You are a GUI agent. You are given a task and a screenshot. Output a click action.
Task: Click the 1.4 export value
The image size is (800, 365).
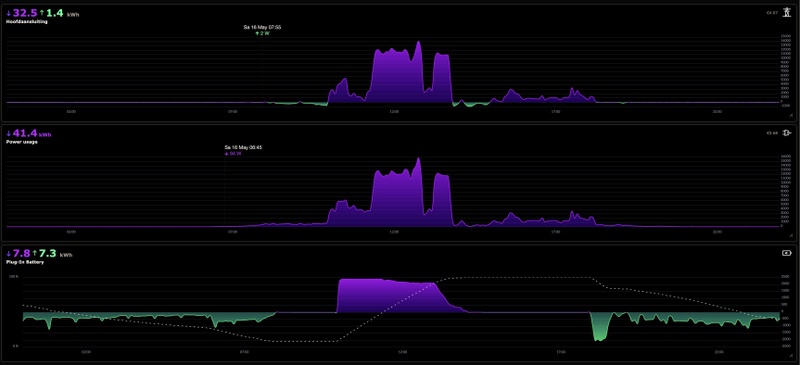point(55,13)
